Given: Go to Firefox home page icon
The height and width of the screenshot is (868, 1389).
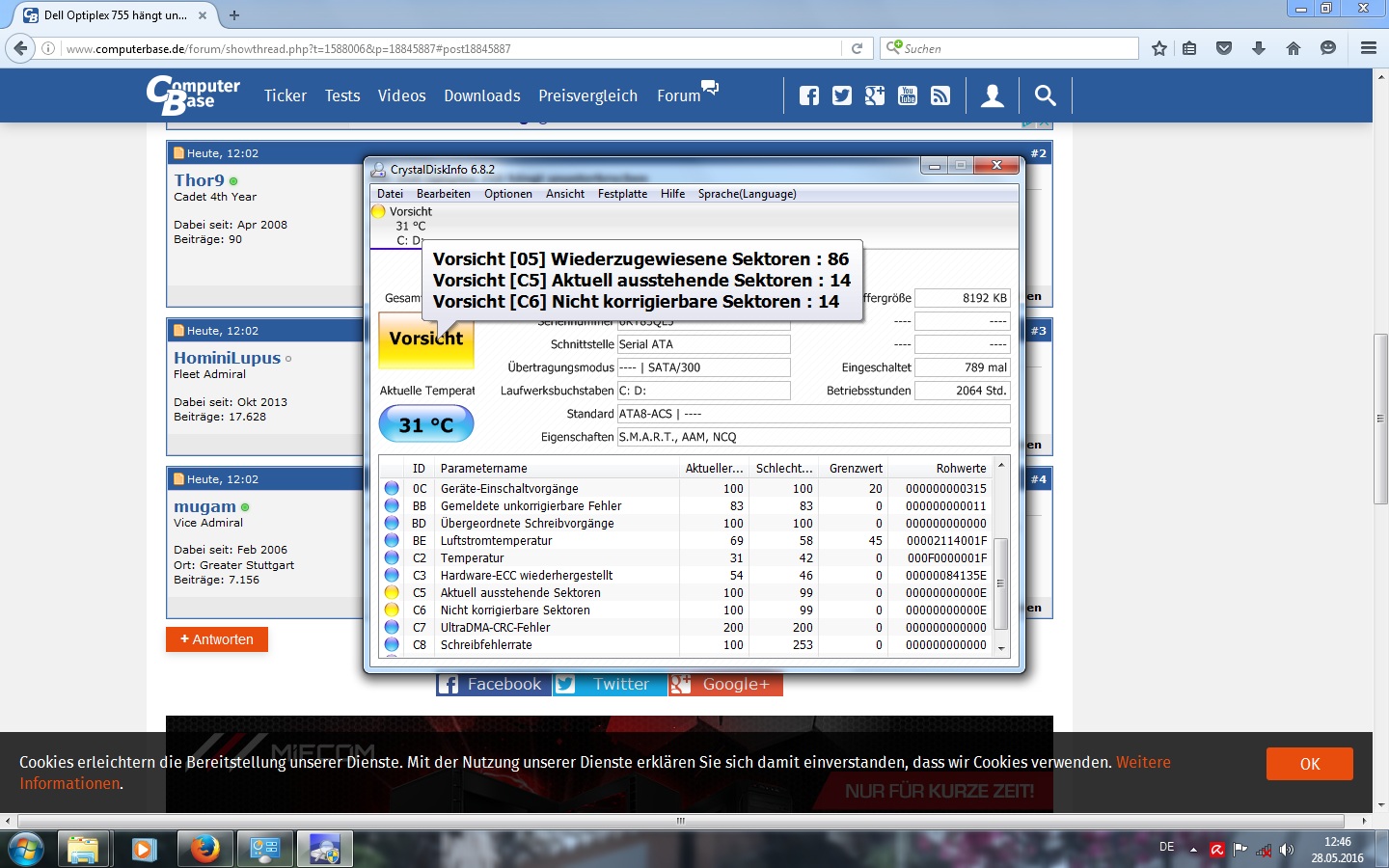Looking at the screenshot, I should [x=1294, y=48].
